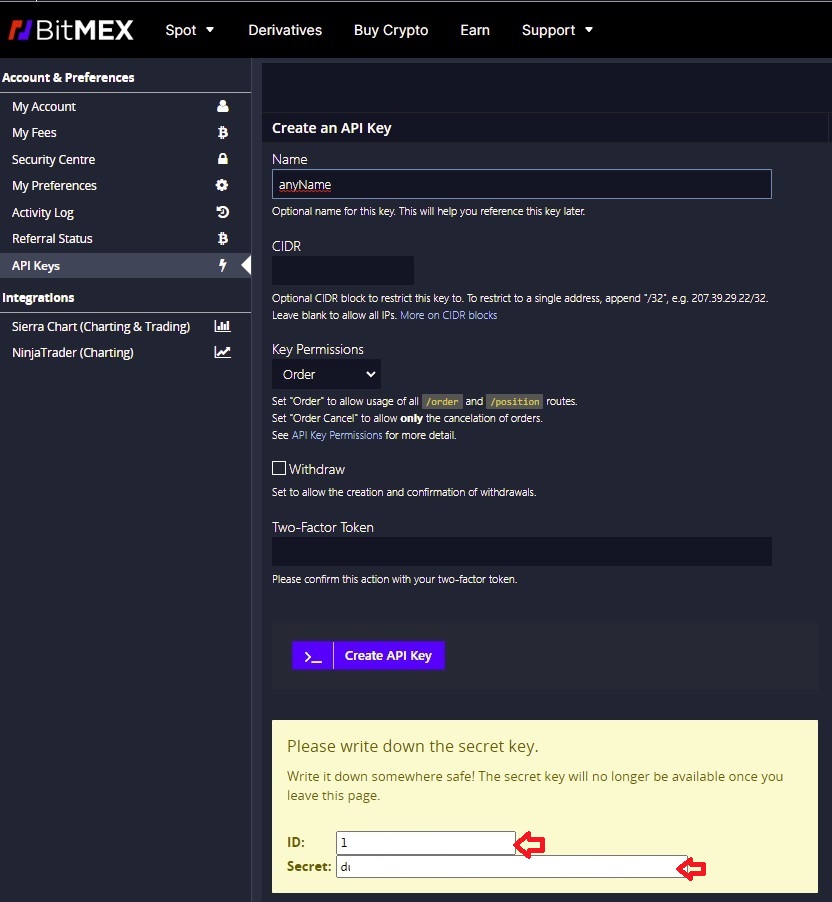Open the API Key Permissions link

click(337, 435)
